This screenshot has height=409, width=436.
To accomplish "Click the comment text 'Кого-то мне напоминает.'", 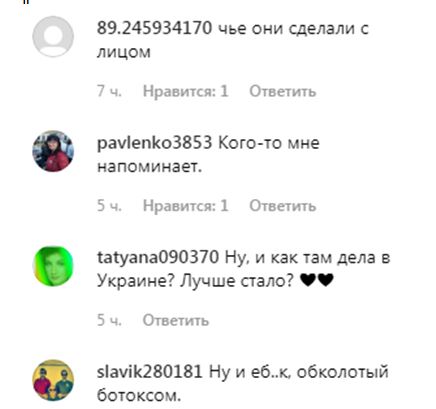I will point(208,155).
